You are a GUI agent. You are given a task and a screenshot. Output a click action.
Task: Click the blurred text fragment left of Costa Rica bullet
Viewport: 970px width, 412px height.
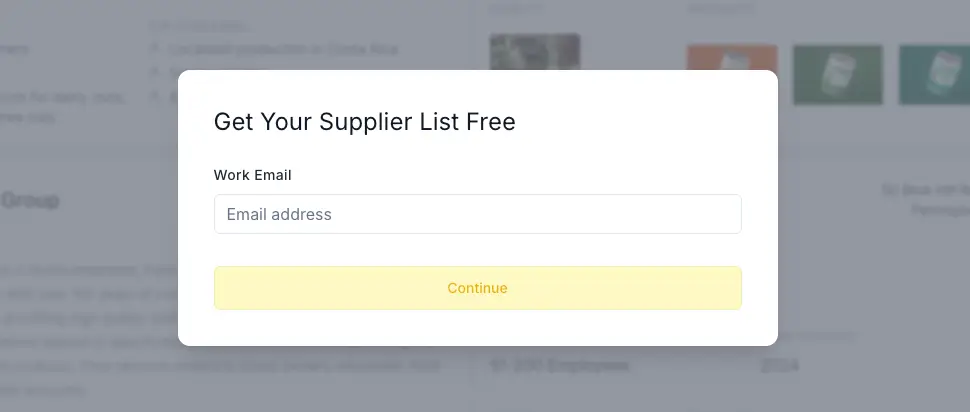[17, 49]
